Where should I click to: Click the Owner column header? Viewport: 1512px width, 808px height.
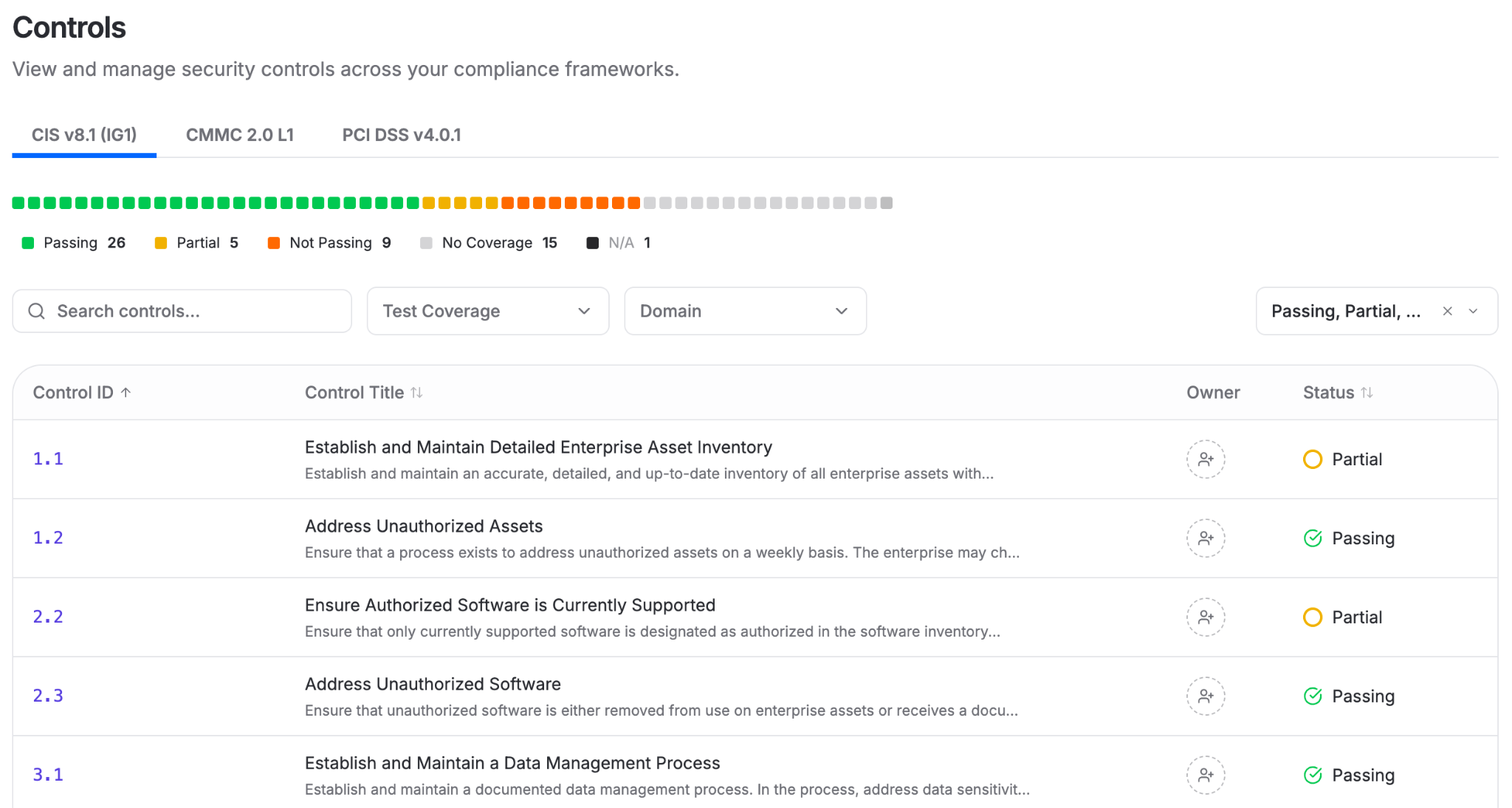[x=1213, y=393]
